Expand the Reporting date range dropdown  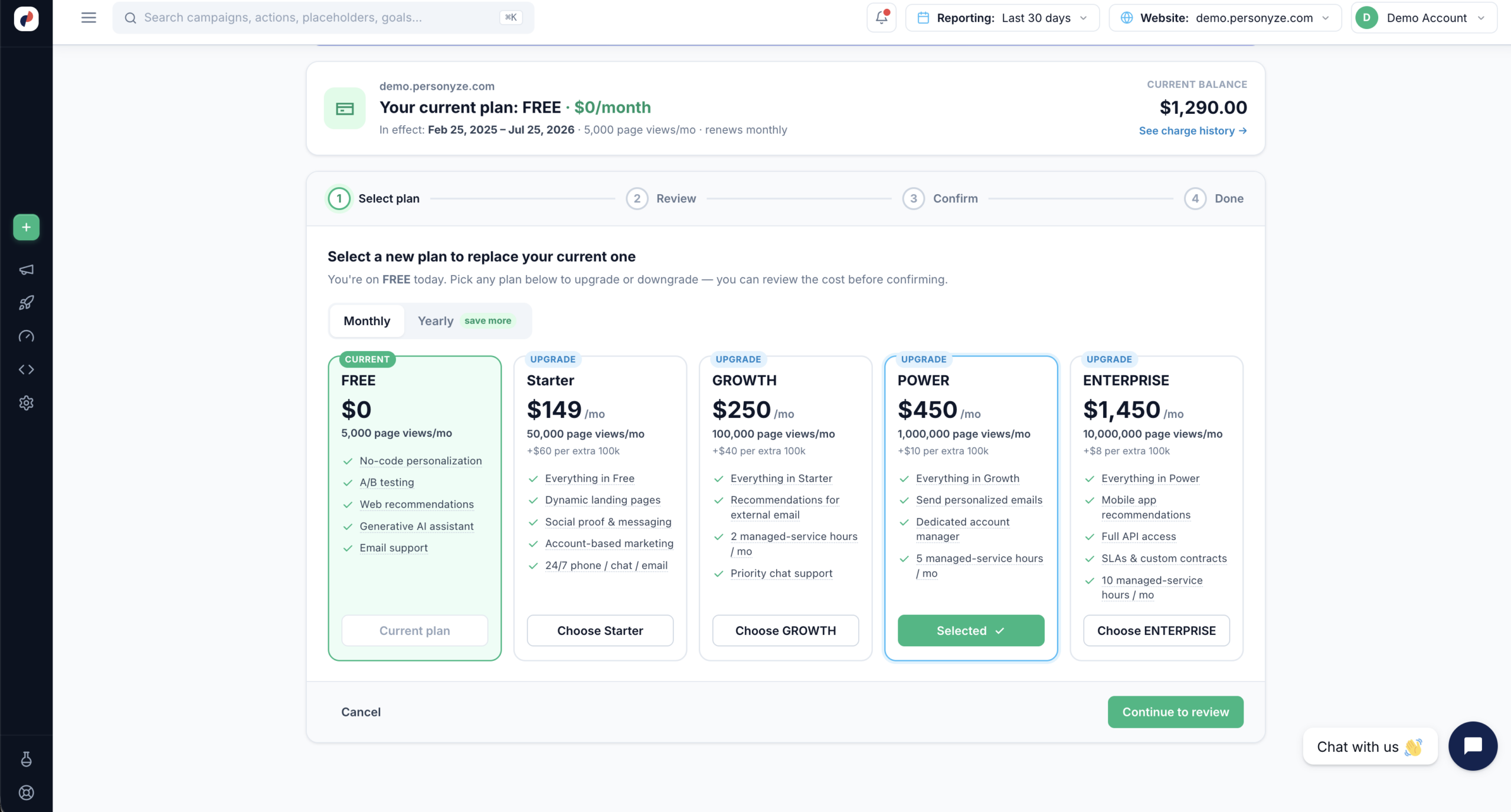pos(1002,18)
